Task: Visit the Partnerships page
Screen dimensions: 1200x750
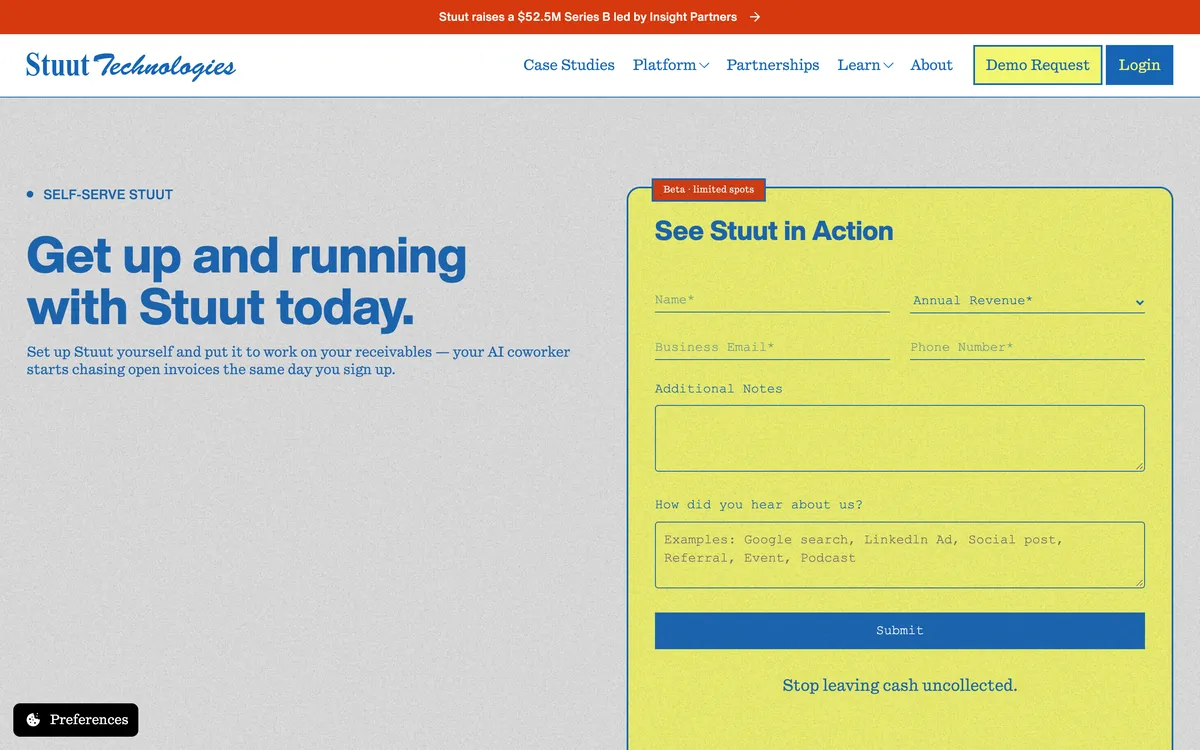Action: pyautogui.click(x=773, y=65)
